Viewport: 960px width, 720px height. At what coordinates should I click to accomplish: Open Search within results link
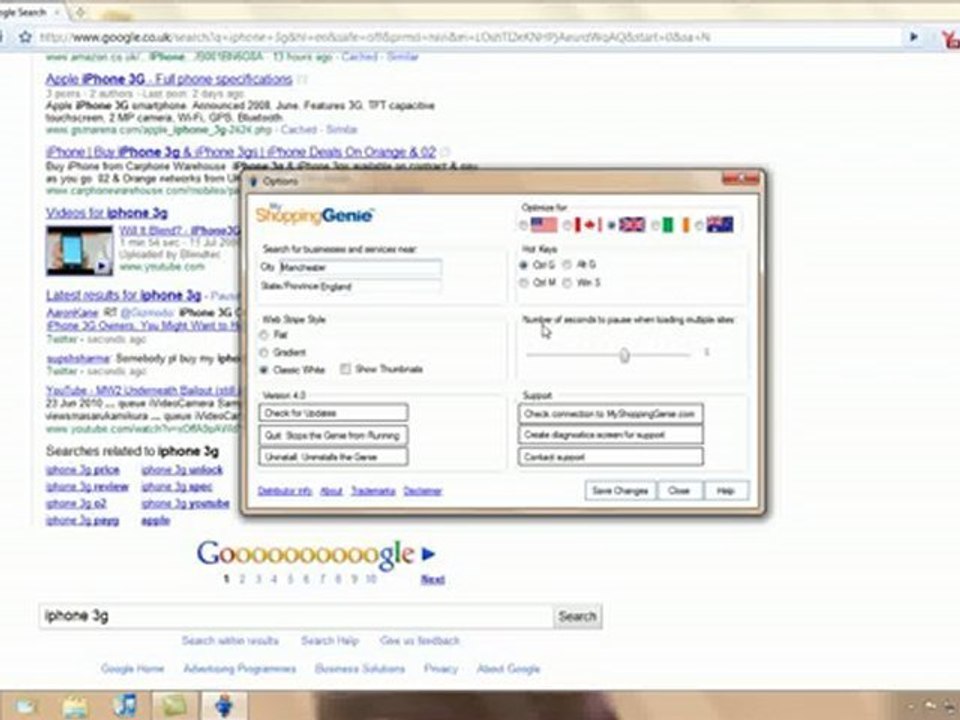230,641
